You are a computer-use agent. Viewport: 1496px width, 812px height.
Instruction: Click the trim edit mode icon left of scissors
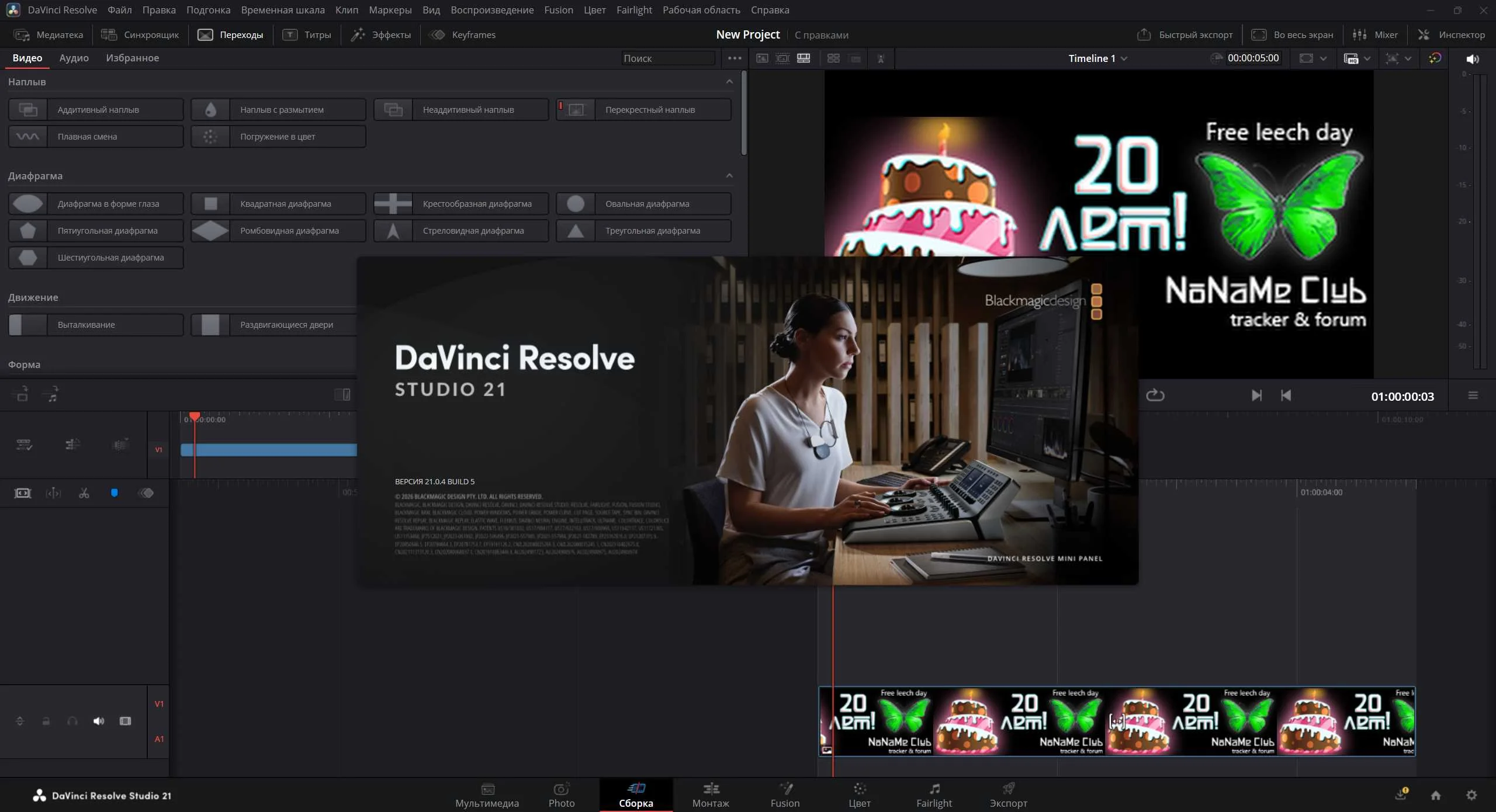(x=53, y=494)
